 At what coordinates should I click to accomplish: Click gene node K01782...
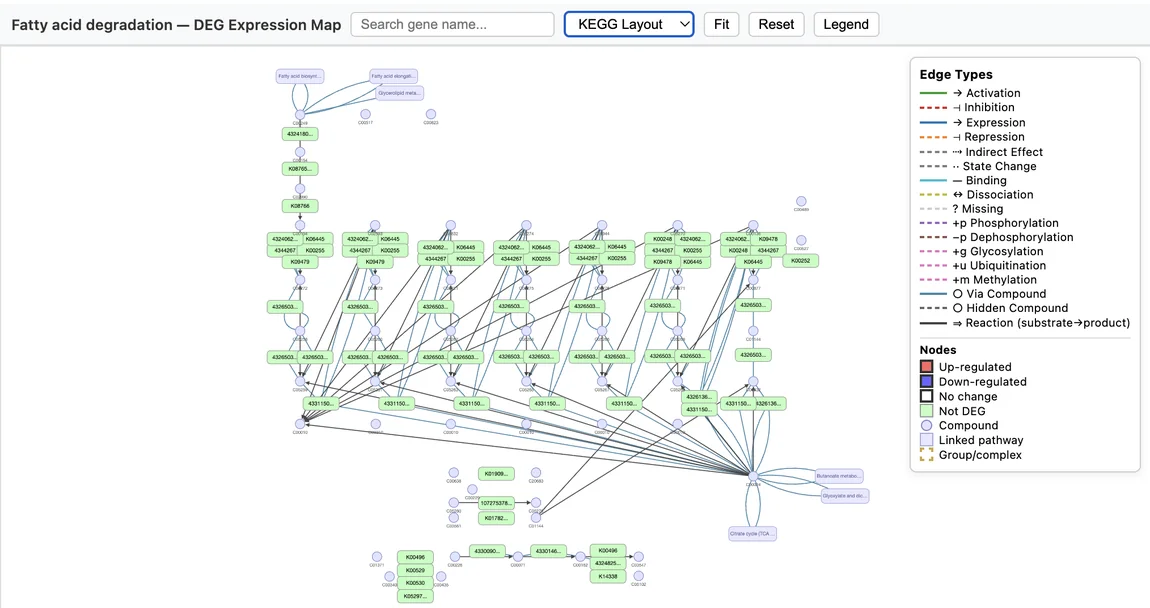(x=497, y=519)
